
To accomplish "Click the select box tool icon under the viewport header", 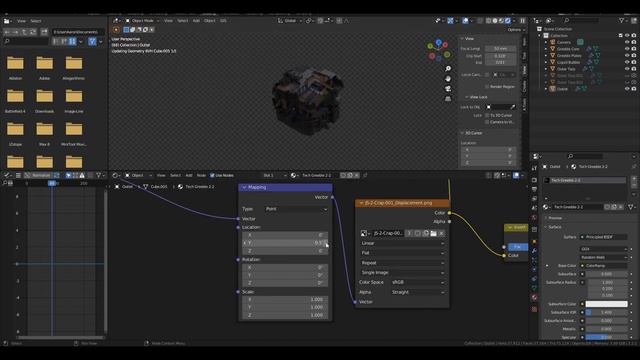I will tap(126, 30).
